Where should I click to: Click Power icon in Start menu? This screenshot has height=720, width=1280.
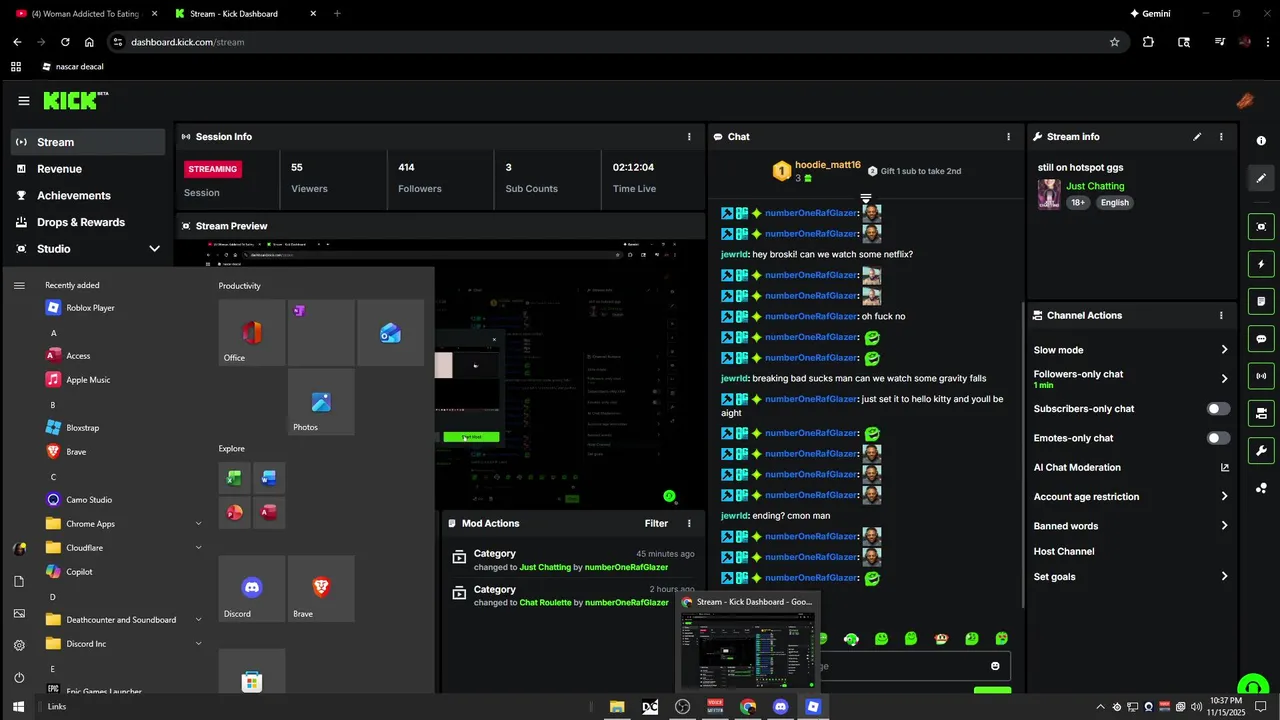click(19, 678)
